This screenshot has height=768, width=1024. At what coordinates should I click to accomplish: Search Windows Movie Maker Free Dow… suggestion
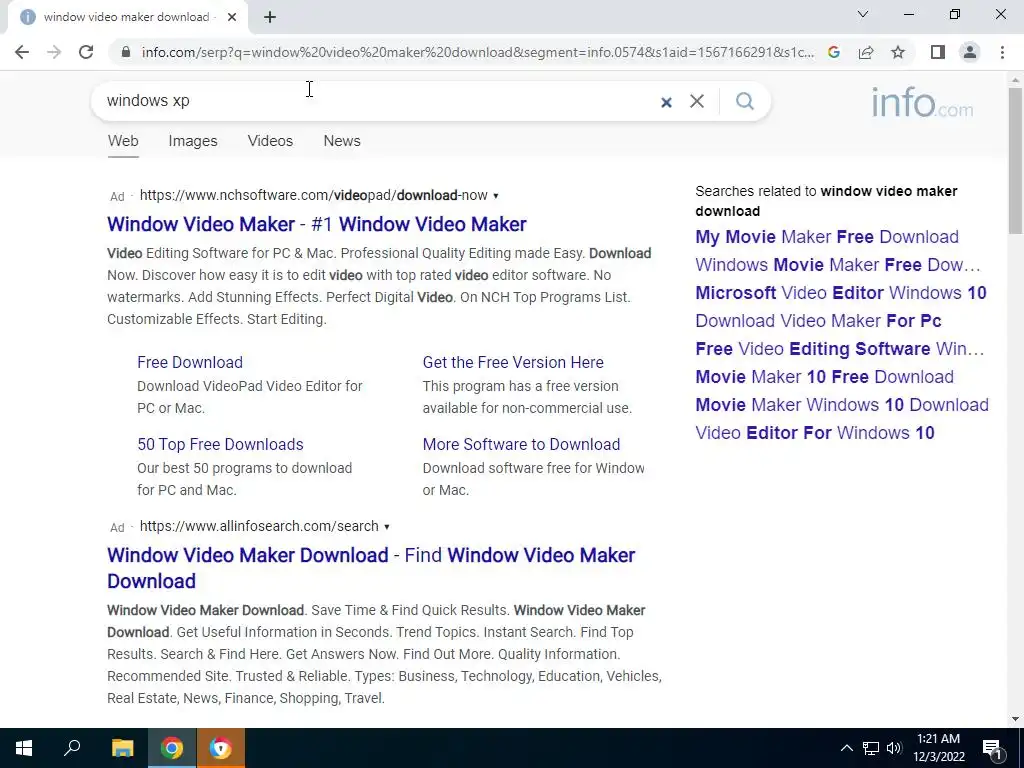[838, 264]
